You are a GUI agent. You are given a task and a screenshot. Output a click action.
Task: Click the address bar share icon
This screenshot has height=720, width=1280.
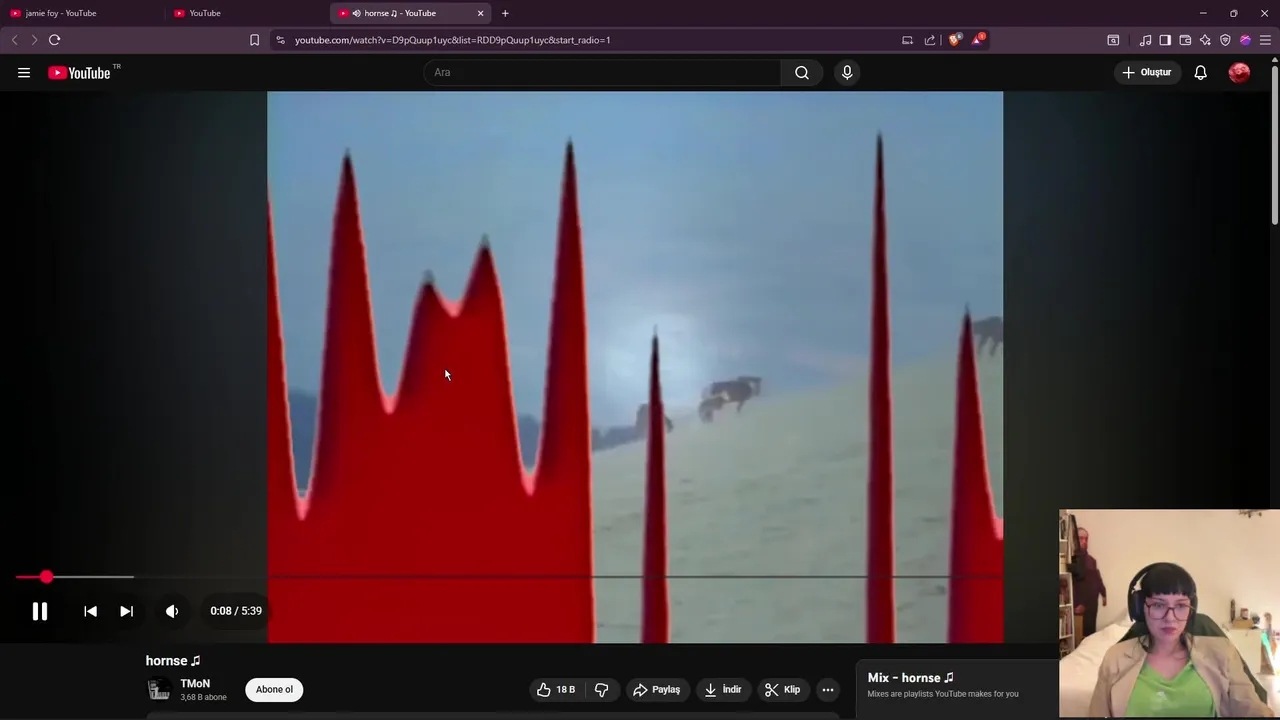coord(929,40)
